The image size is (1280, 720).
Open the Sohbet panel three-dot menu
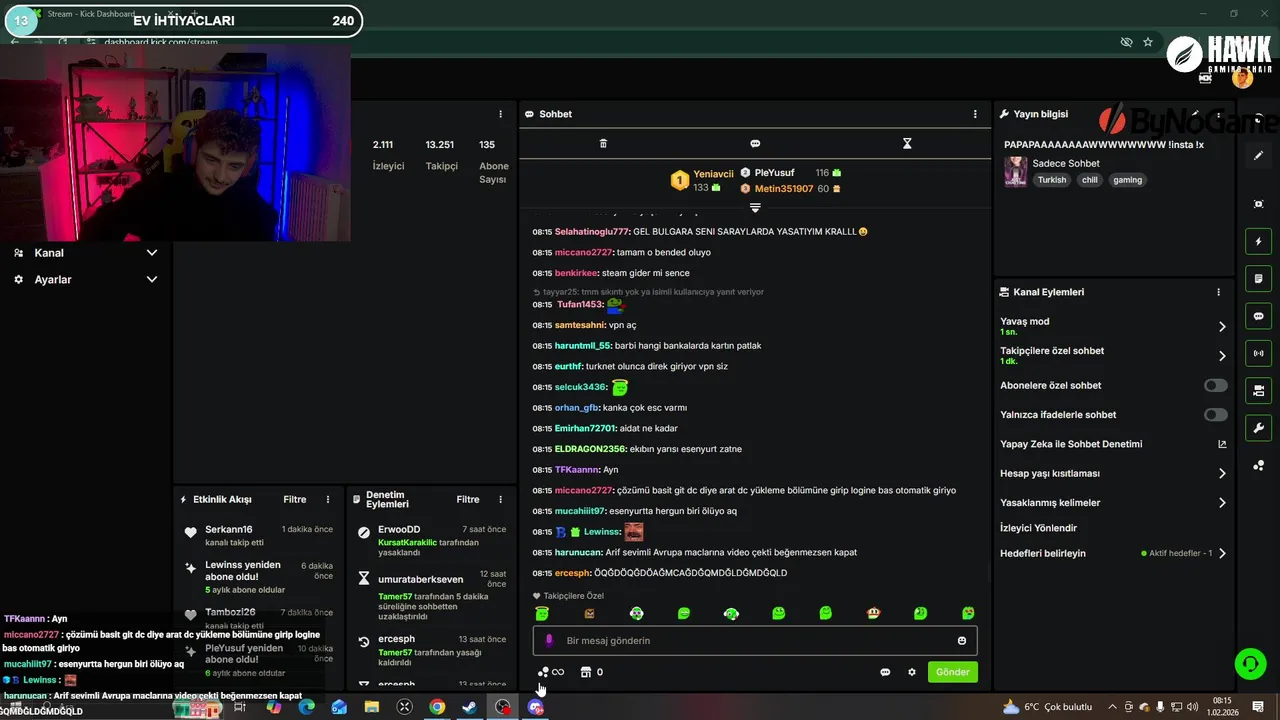tap(975, 114)
